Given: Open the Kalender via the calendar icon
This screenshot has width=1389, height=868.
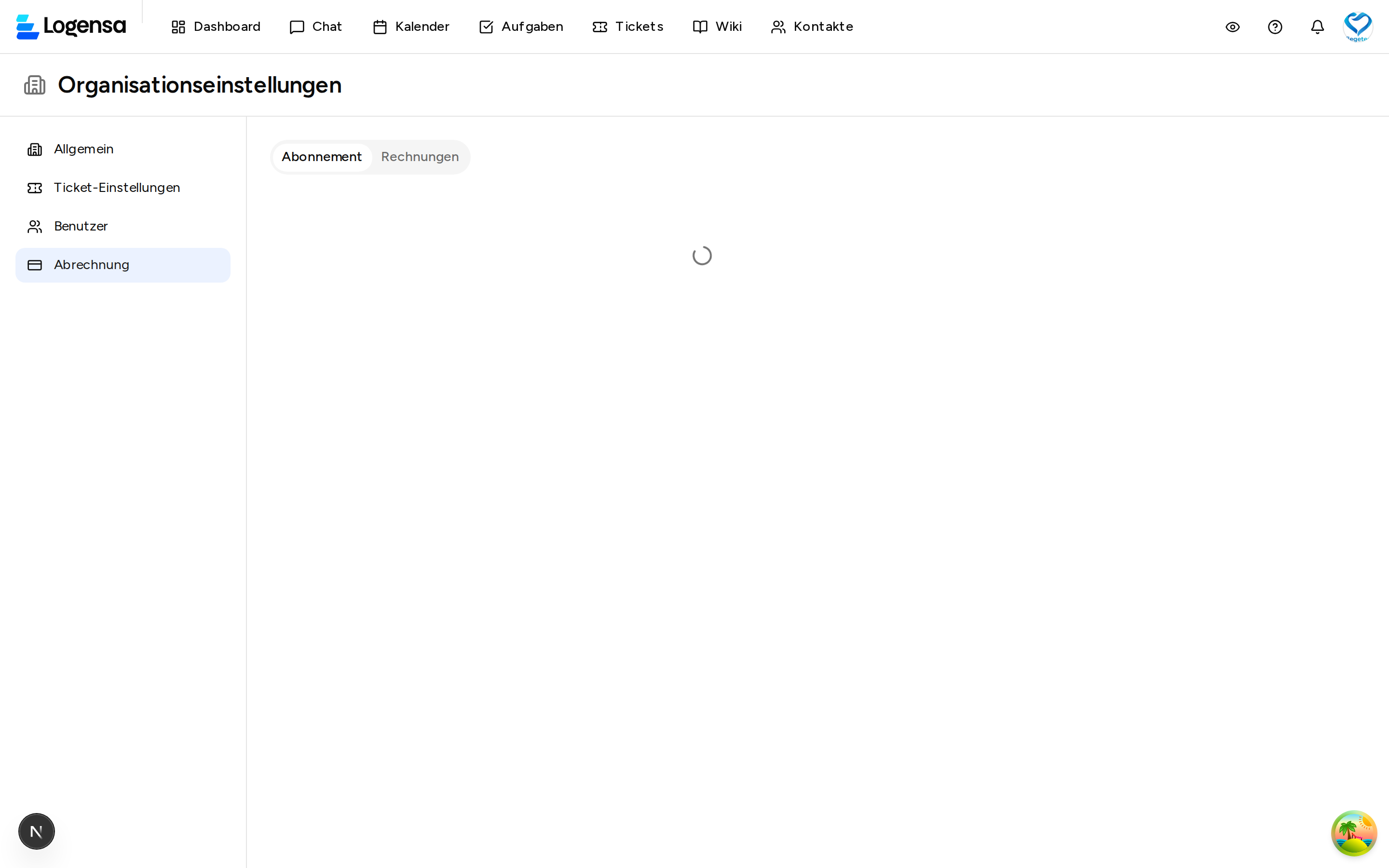Looking at the screenshot, I should click(380, 27).
